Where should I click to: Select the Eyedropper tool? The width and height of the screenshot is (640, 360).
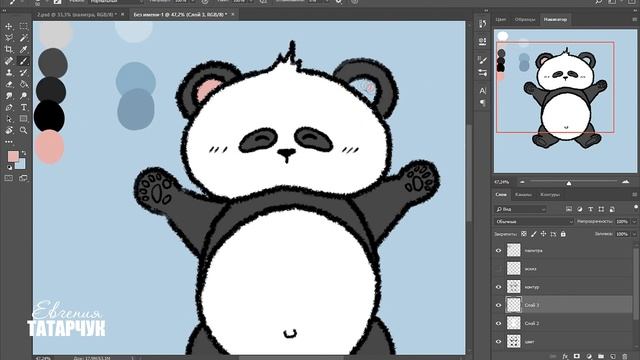pyautogui.click(x=23, y=49)
